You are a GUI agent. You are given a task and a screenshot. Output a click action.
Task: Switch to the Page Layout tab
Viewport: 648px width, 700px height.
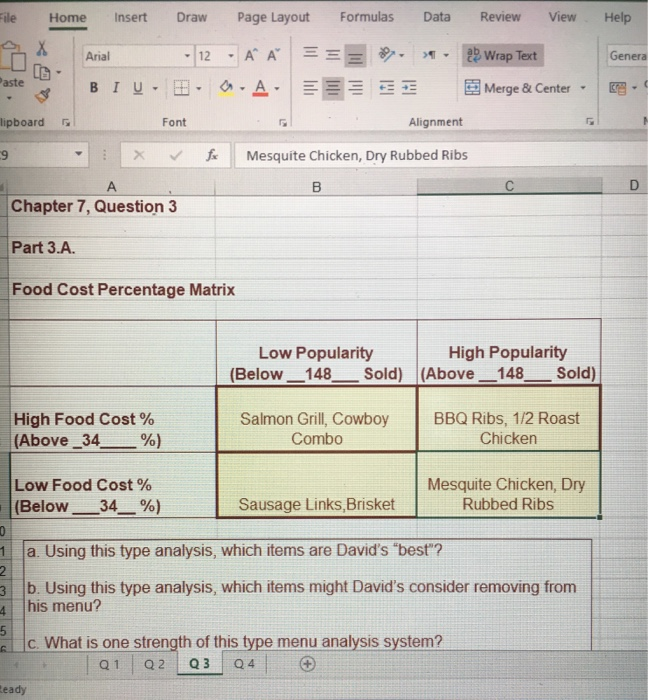(x=273, y=17)
